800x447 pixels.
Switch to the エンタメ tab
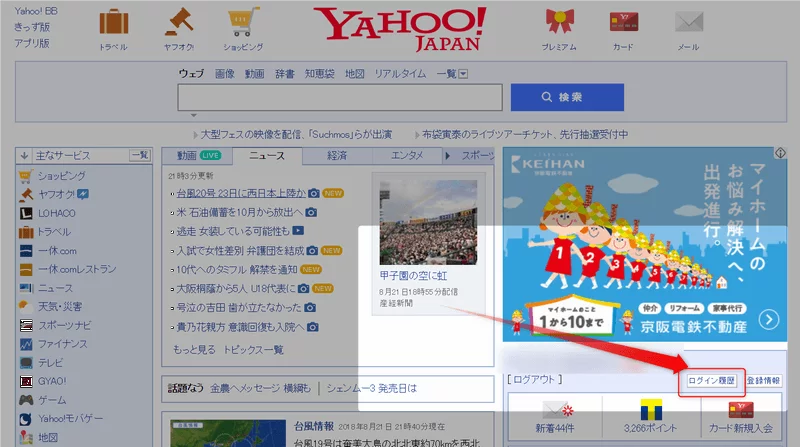(407, 156)
